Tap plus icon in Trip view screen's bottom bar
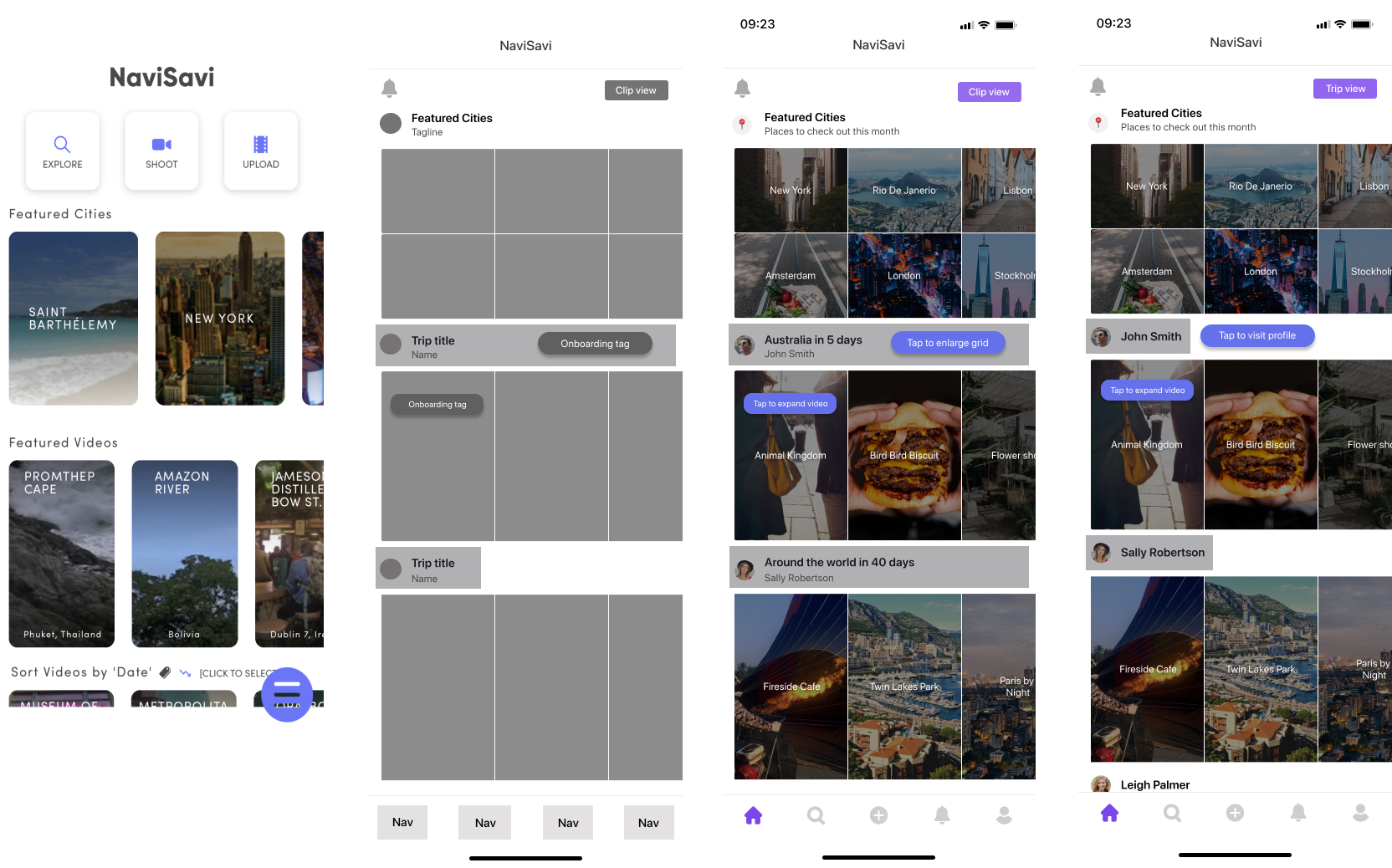 coord(1235,813)
